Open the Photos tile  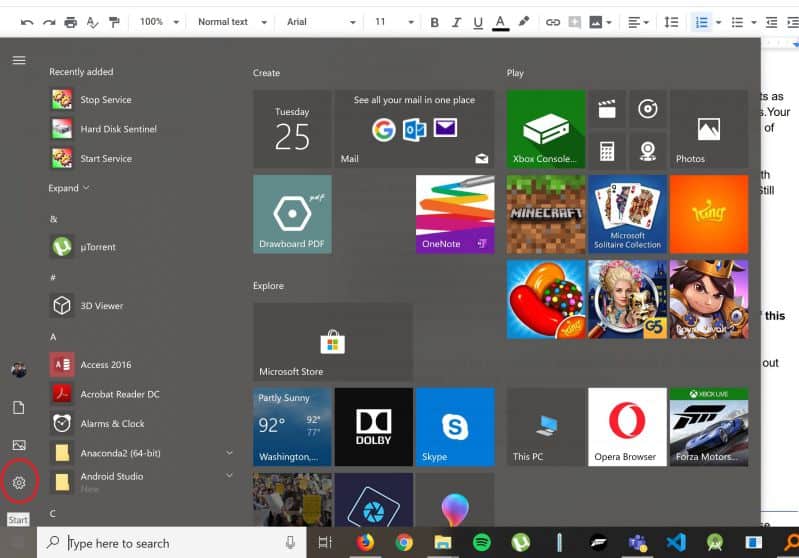(x=709, y=129)
